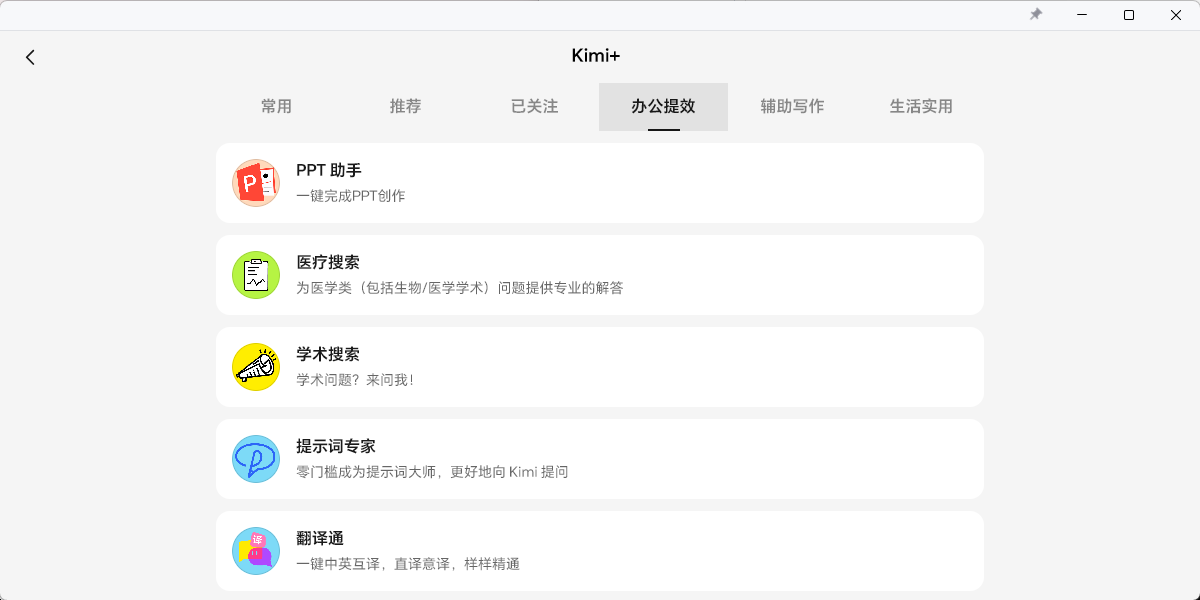The height and width of the screenshot is (600, 1200).
Task: Switch to the 辅助写作 tab
Action: [x=792, y=107]
